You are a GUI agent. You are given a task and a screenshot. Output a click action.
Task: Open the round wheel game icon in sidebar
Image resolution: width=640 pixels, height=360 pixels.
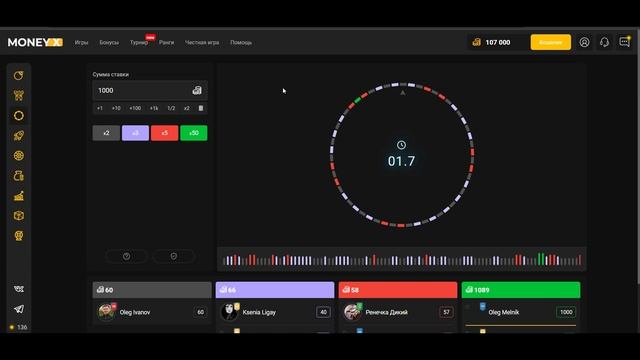click(x=19, y=156)
